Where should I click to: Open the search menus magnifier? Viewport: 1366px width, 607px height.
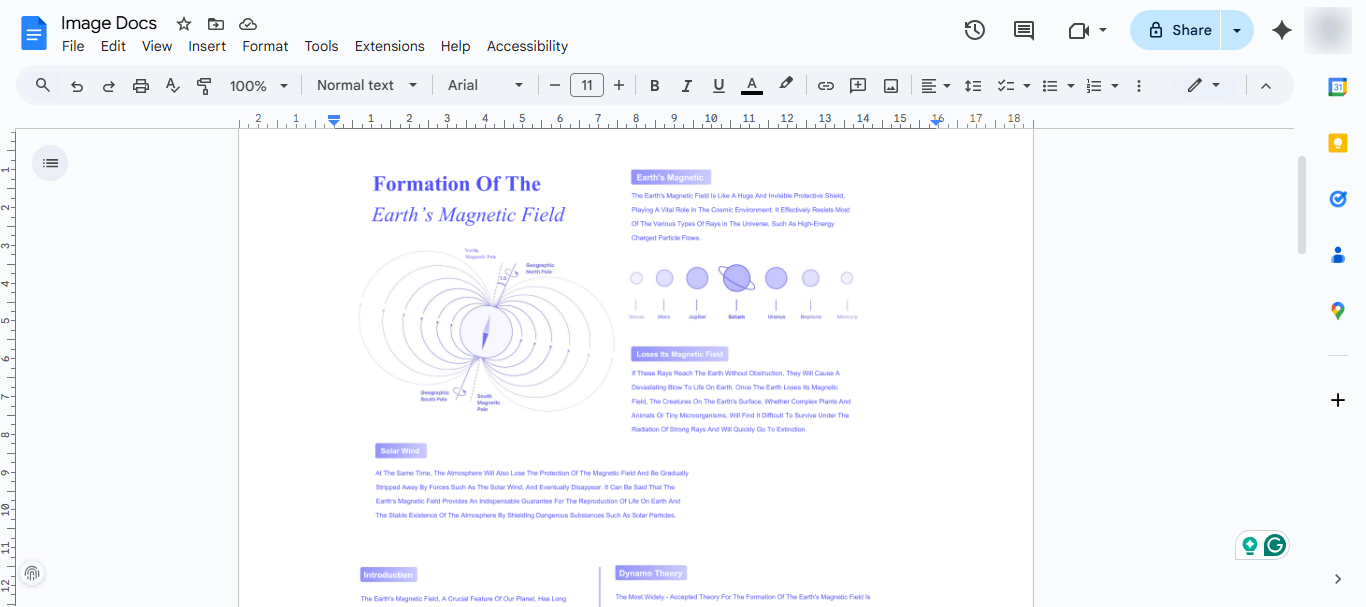tap(43, 85)
